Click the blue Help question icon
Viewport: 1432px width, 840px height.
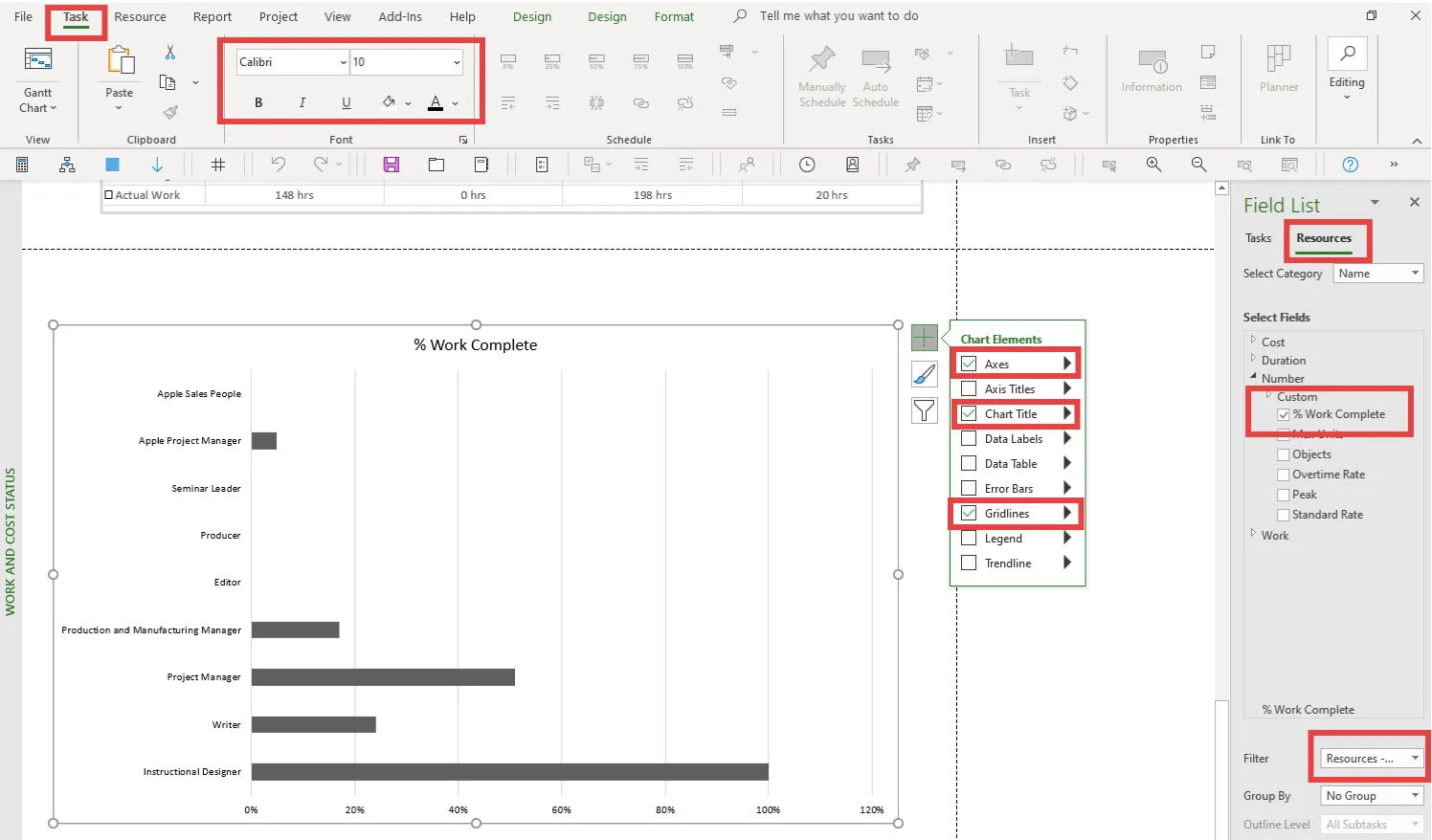tap(1350, 165)
